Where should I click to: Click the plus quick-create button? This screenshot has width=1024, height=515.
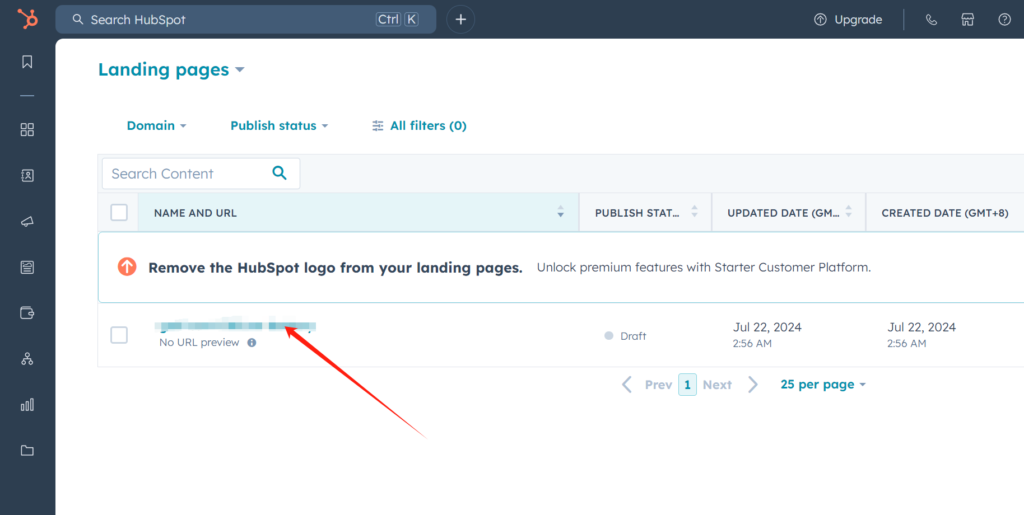point(460,19)
